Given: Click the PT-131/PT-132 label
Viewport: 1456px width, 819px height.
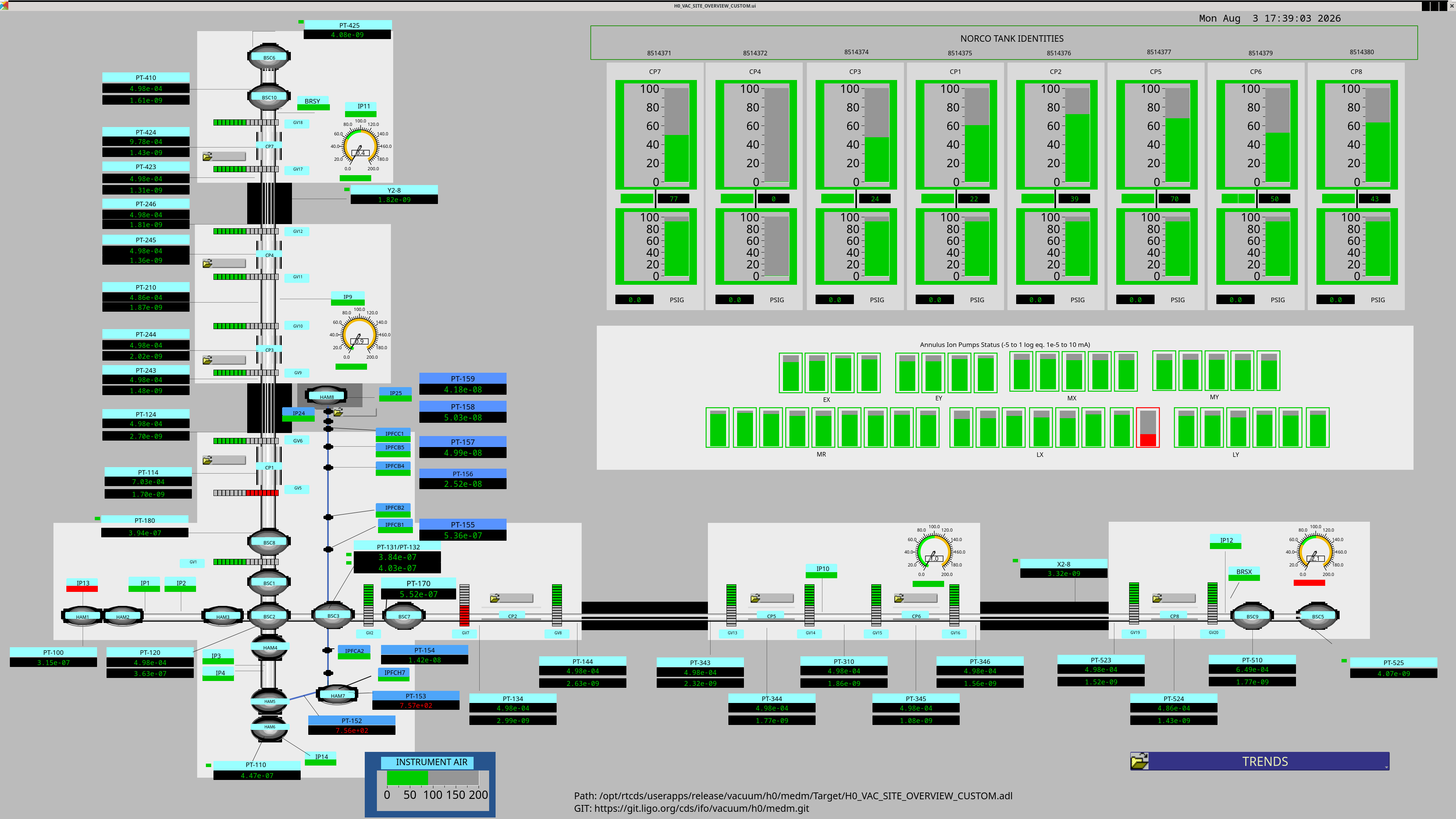Looking at the screenshot, I should coord(398,546).
